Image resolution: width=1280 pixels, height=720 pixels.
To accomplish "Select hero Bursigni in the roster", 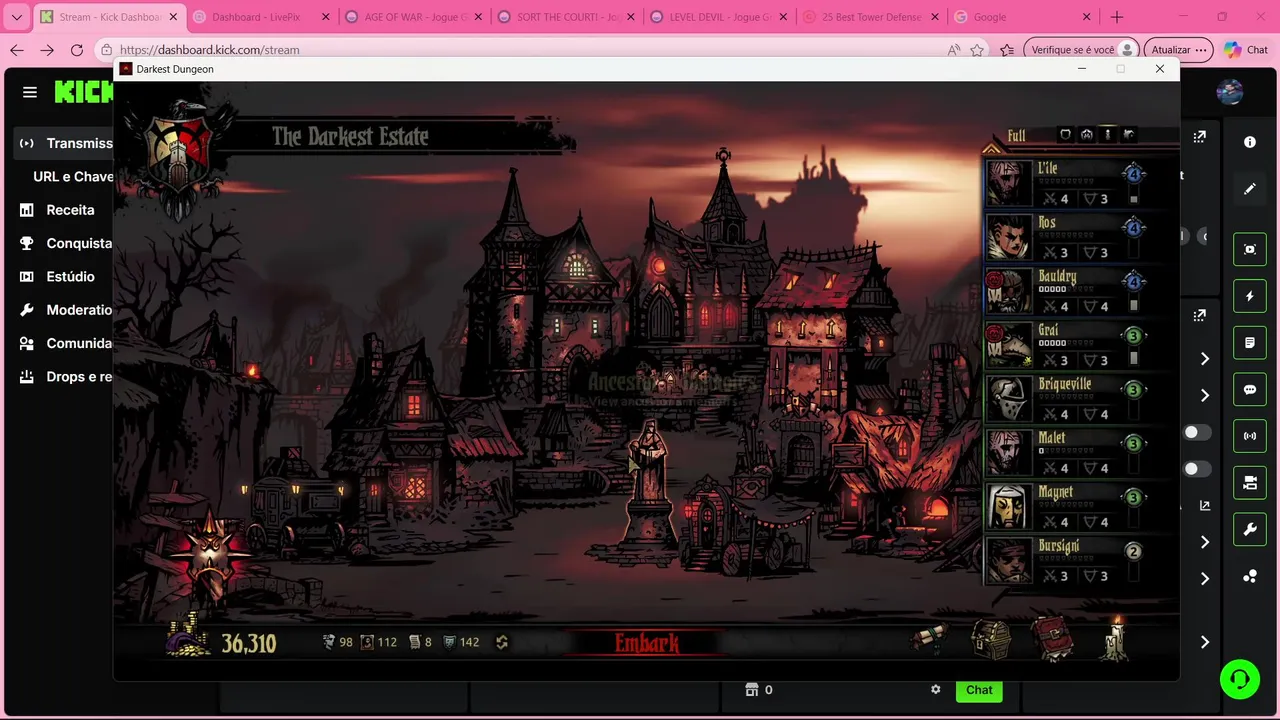I will pos(1065,560).
